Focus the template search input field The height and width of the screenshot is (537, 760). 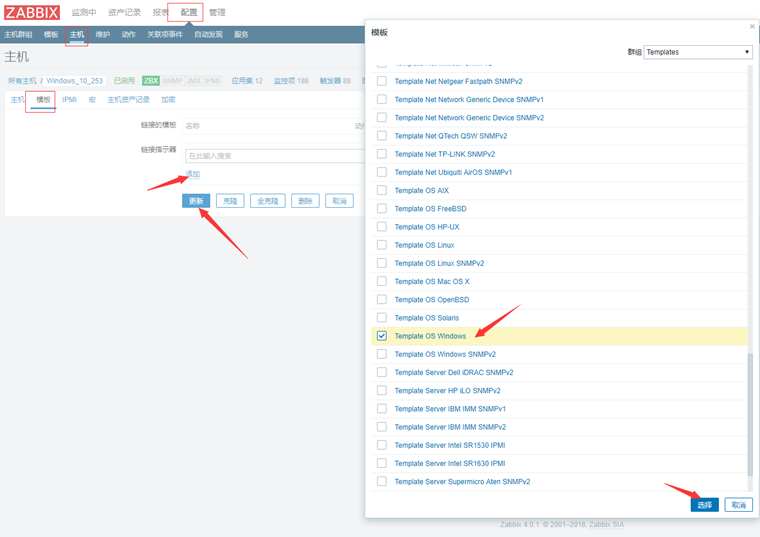(x=274, y=156)
